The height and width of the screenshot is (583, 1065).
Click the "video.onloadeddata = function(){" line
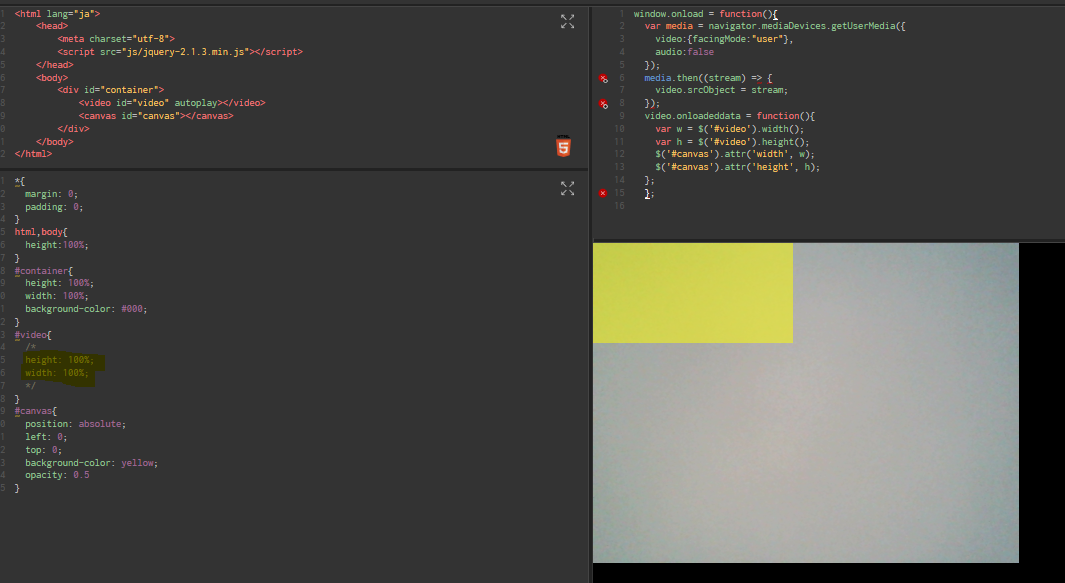pyautogui.click(x=729, y=116)
